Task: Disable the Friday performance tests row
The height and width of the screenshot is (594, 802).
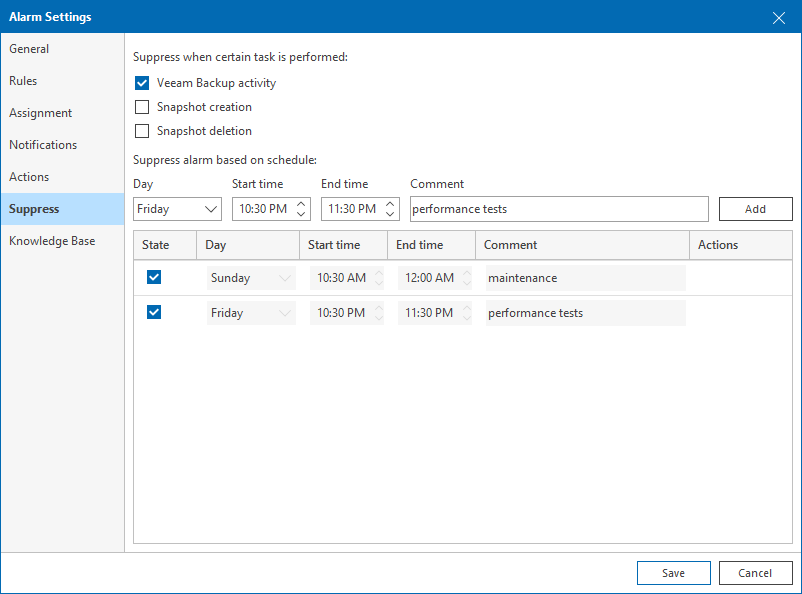Action: pyautogui.click(x=154, y=312)
